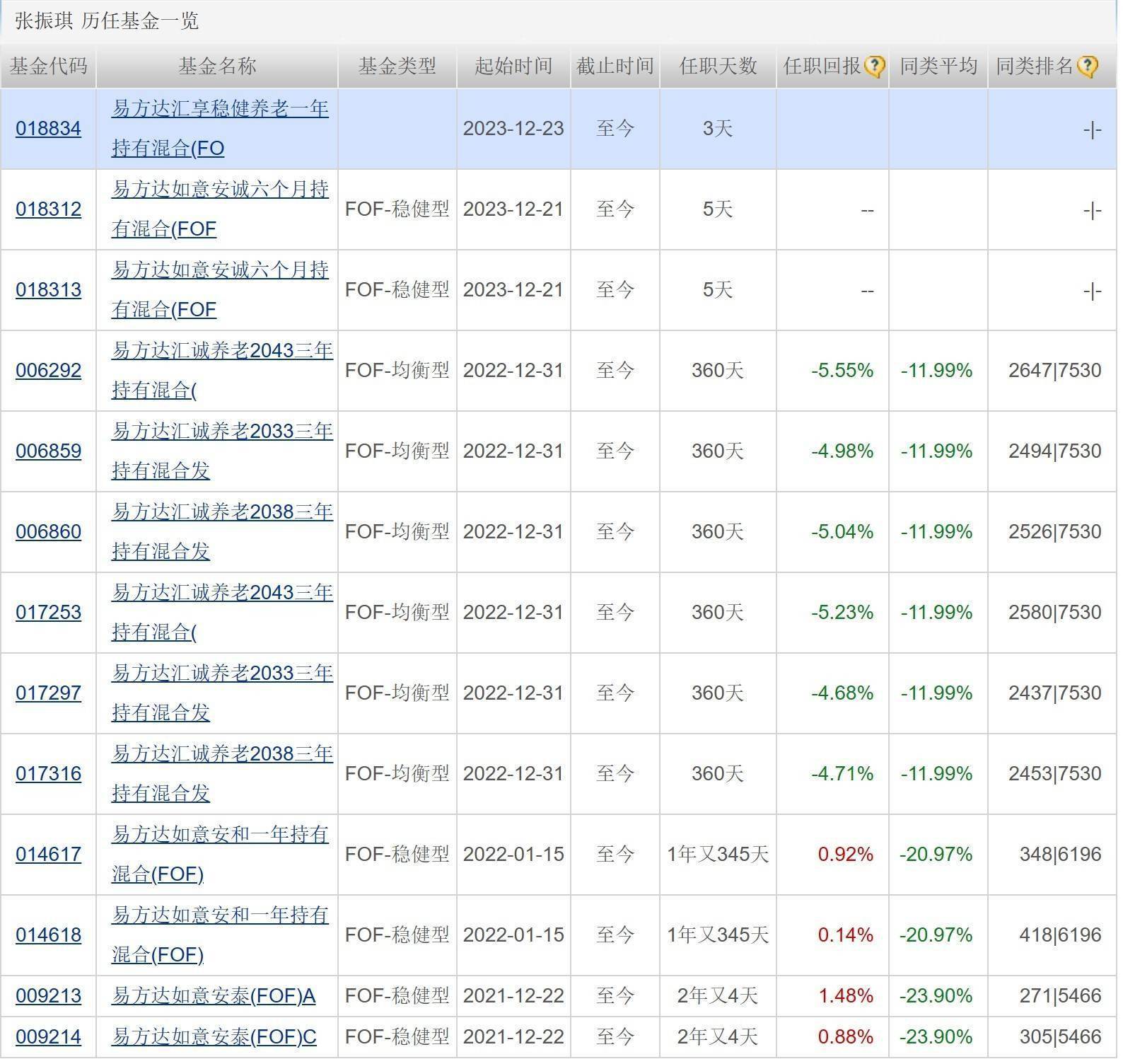Open fund code 018312 link

coord(48,209)
